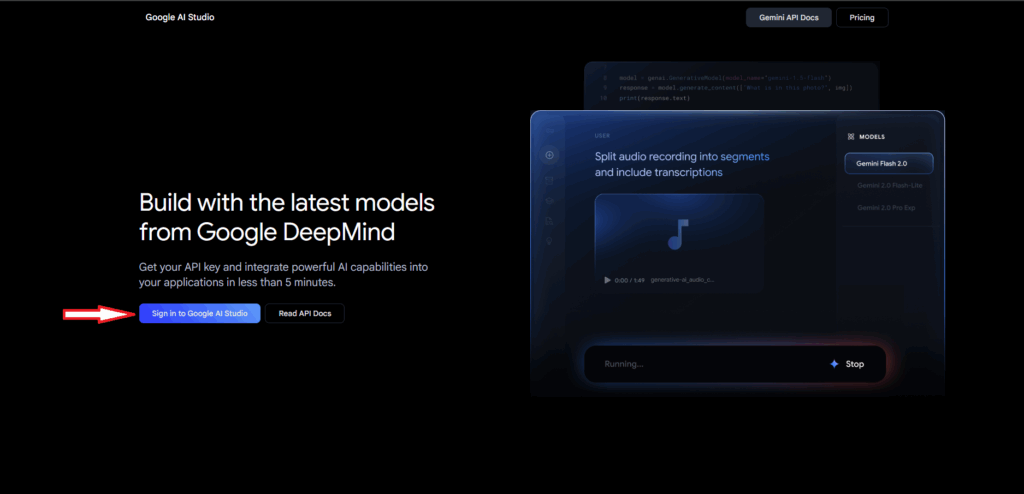Image resolution: width=1024 pixels, height=494 pixels.
Task: Click the grid icon next to MODELS
Action: [850, 137]
